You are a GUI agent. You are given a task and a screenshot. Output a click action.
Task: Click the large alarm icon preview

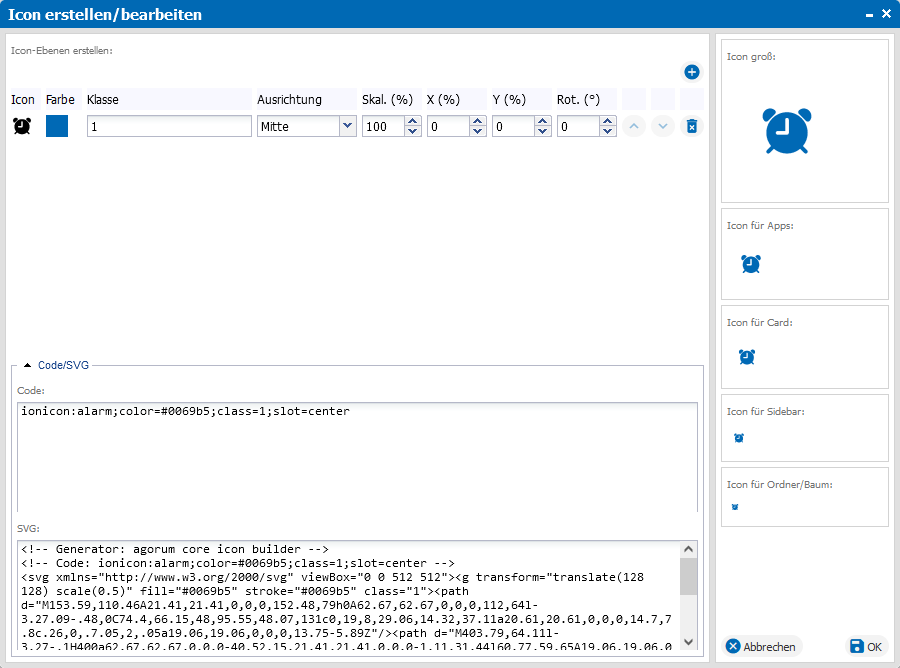pyautogui.click(x=787, y=131)
